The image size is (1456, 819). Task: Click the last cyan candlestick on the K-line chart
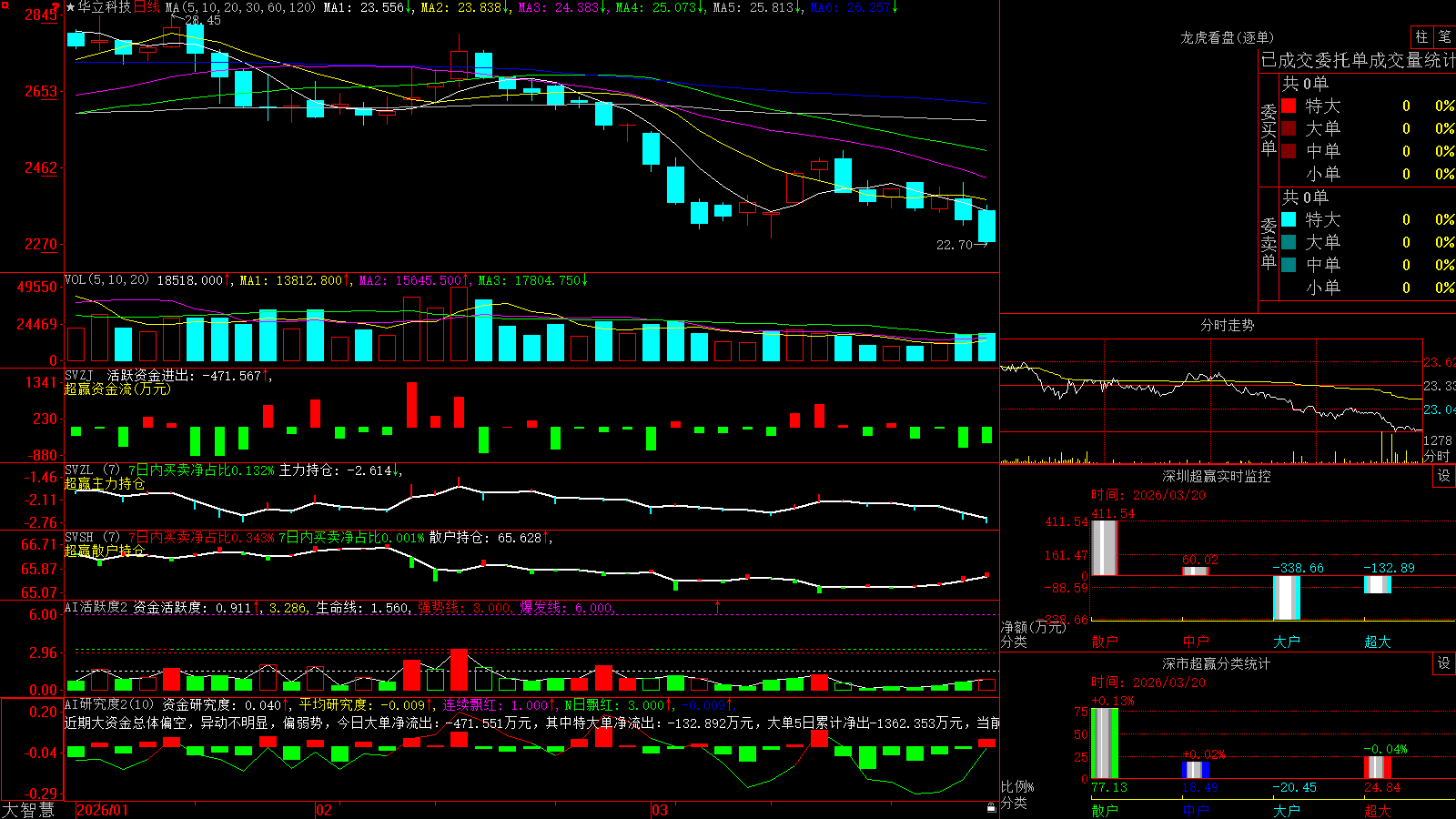point(986,226)
